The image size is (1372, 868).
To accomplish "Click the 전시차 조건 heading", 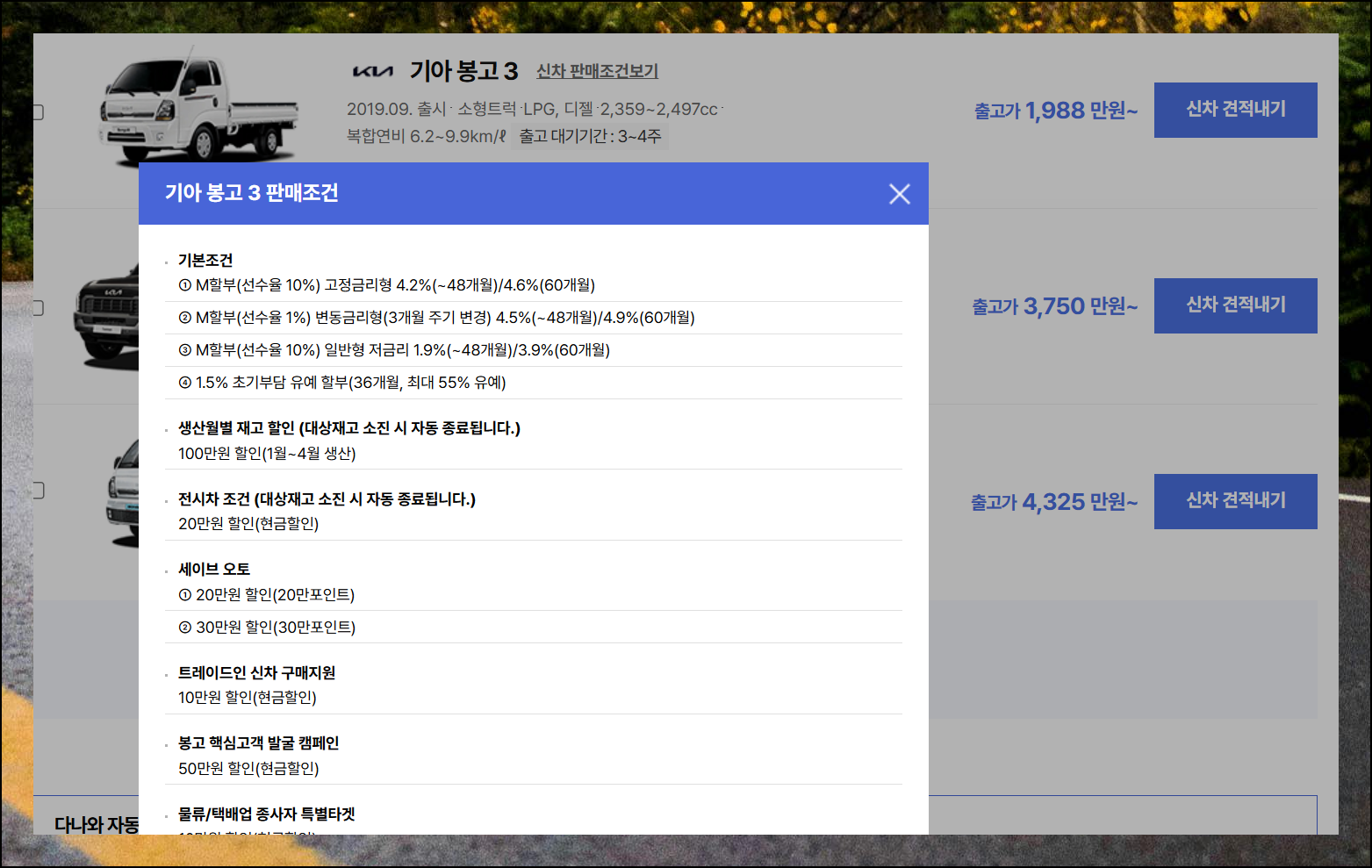I will (327, 499).
